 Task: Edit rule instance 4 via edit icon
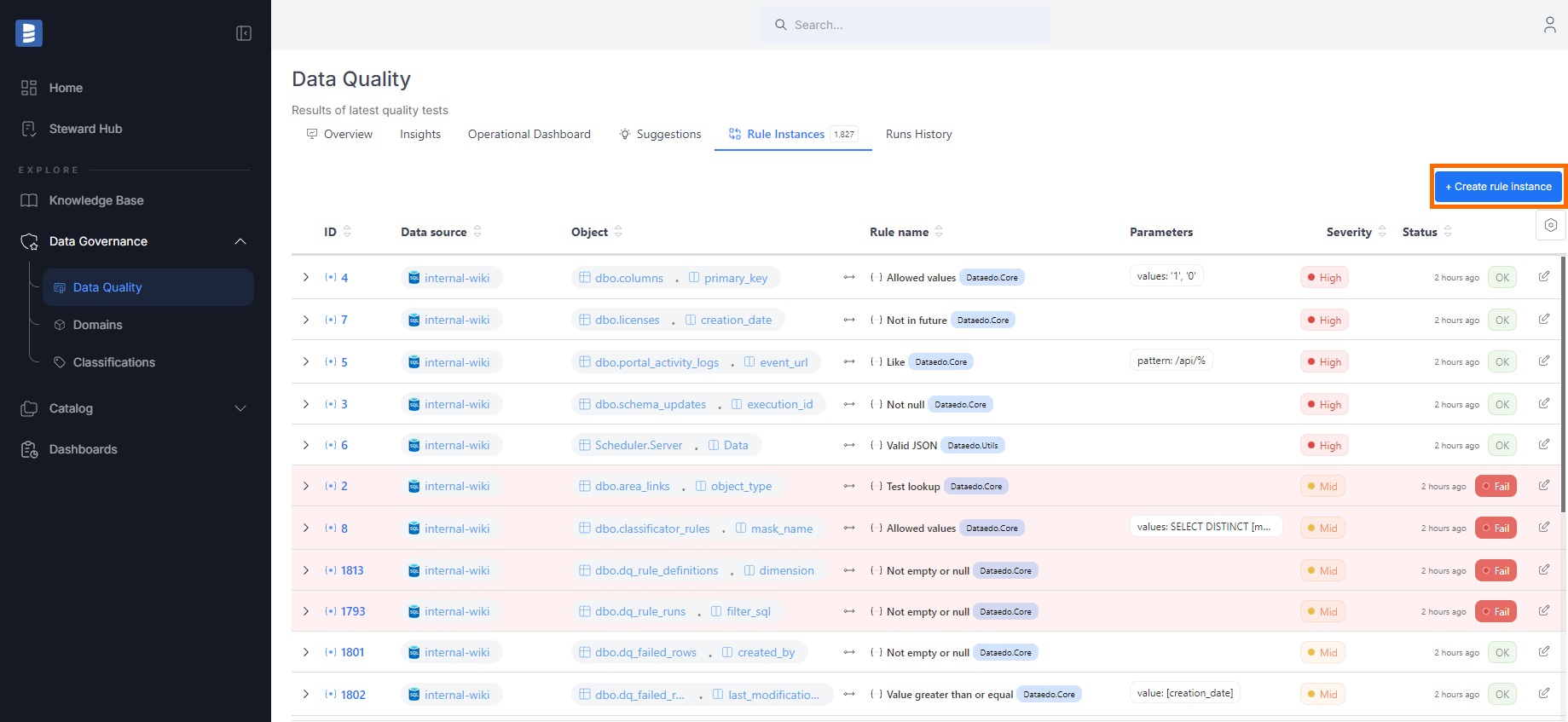pyautogui.click(x=1544, y=276)
